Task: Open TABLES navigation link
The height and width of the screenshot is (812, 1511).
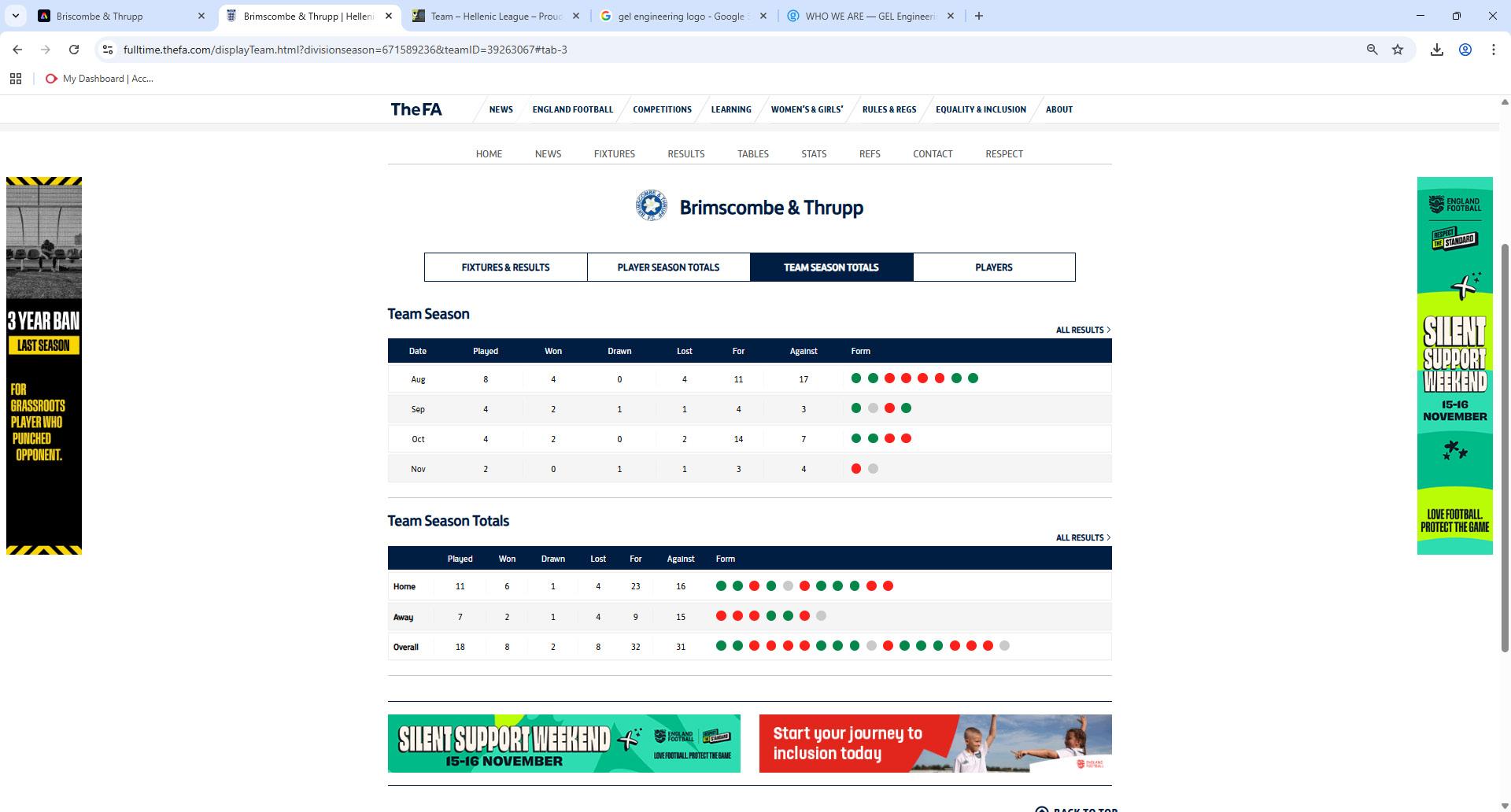Action: click(753, 154)
